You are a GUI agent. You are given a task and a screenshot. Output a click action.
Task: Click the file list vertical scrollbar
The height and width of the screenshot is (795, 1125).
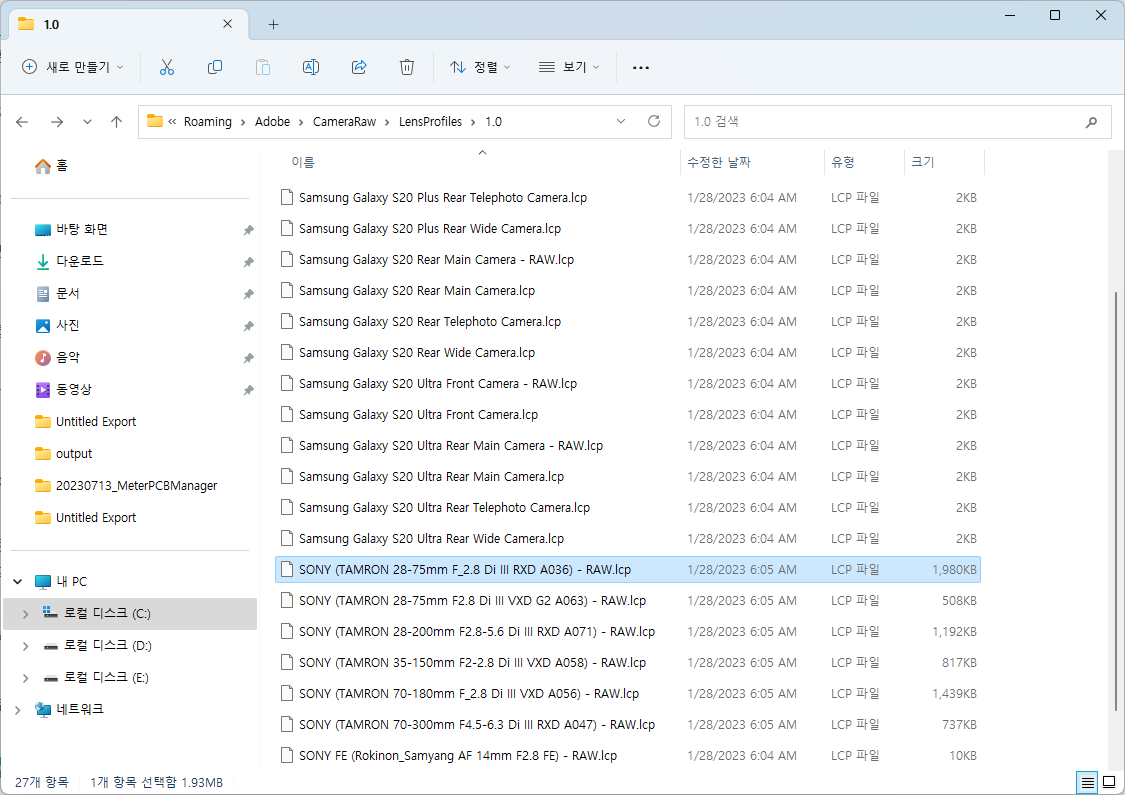coord(1116,501)
